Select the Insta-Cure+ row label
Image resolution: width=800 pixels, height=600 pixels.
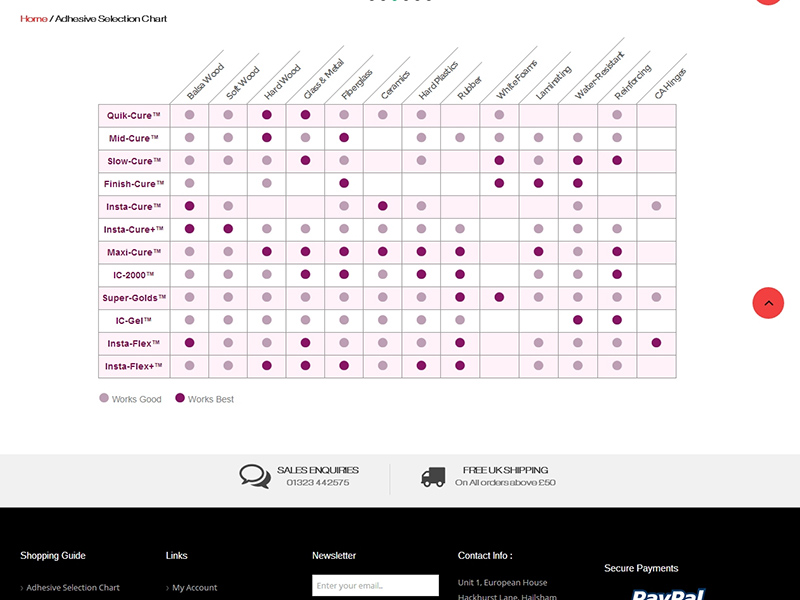(134, 230)
